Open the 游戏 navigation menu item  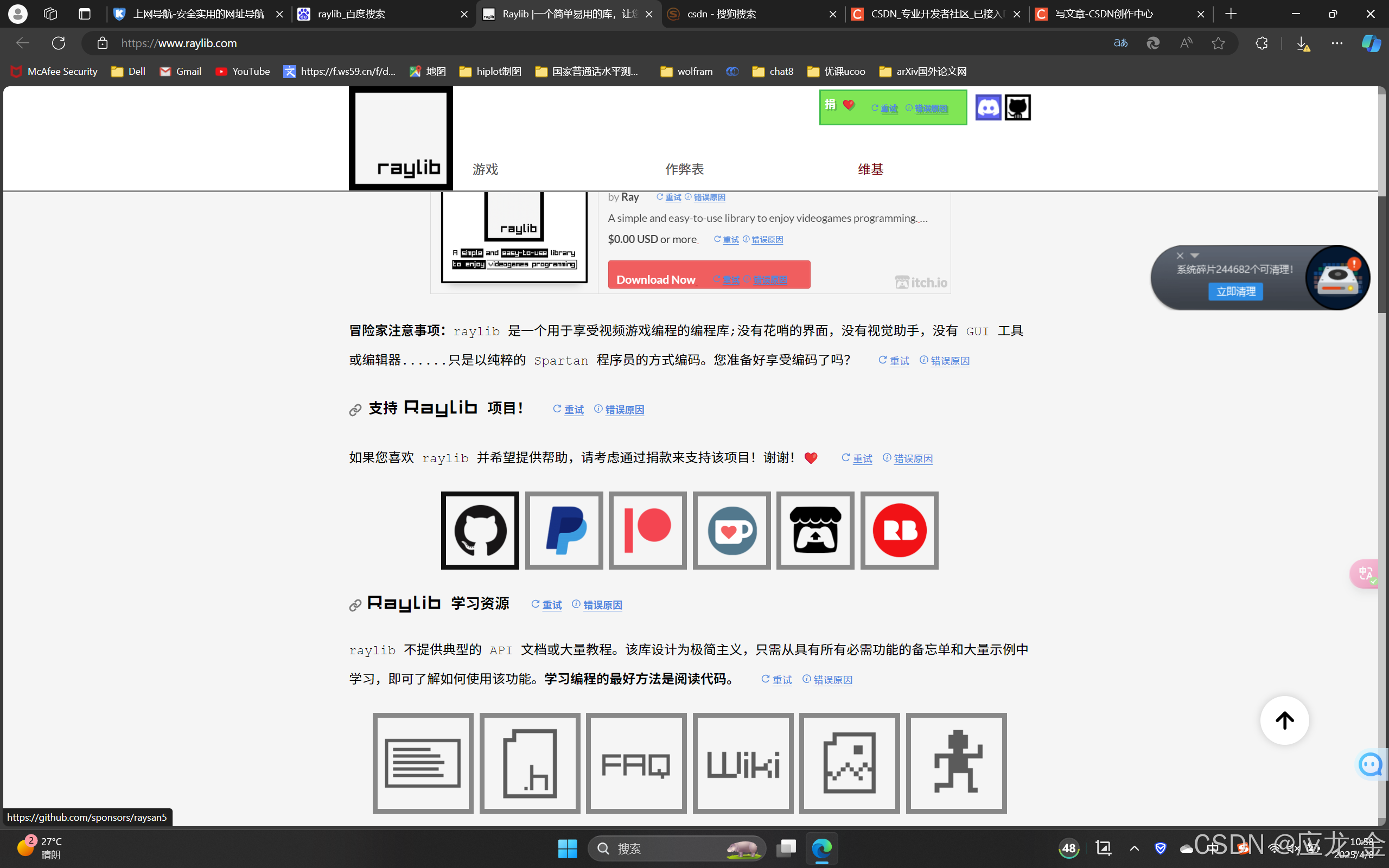tap(485, 169)
